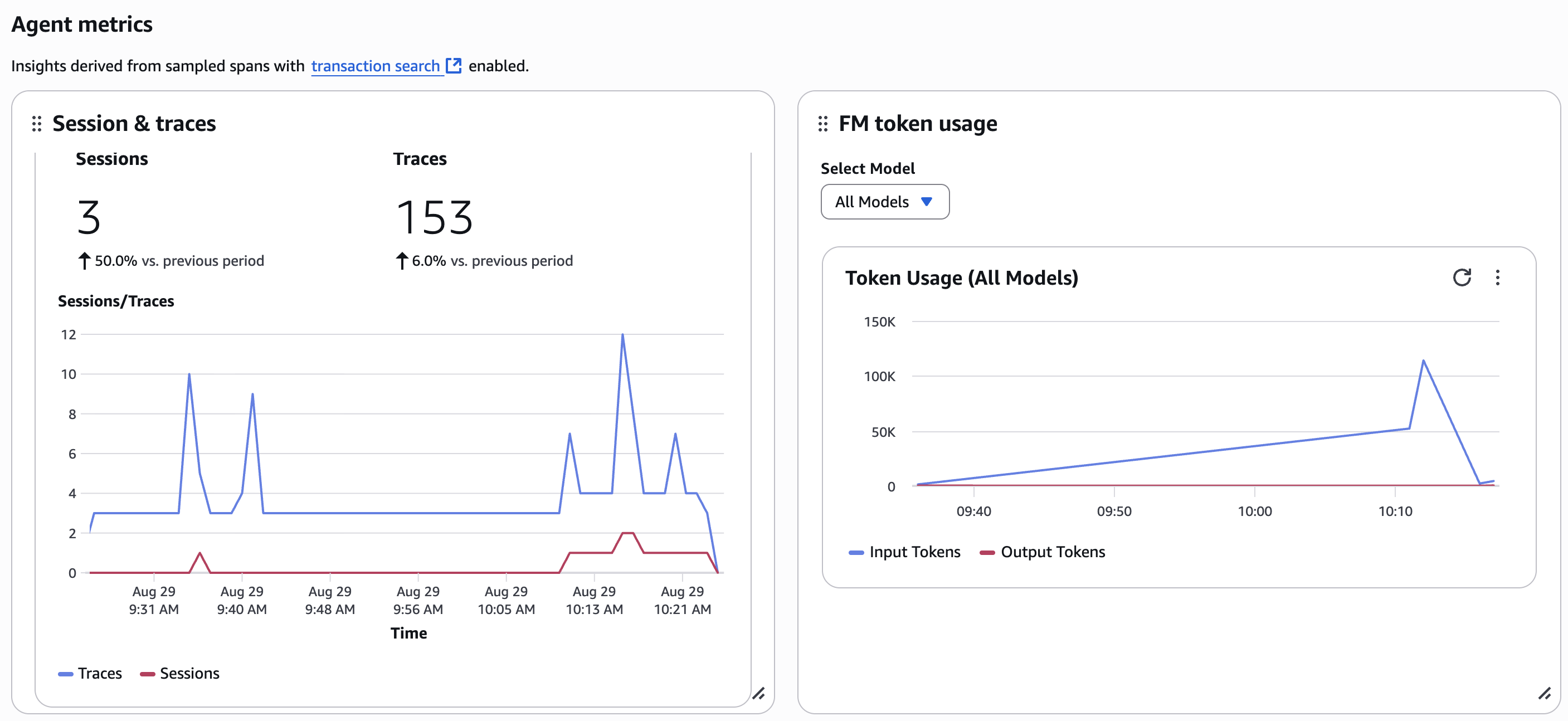The image size is (1568, 721).
Task: Open Token Usage widget options menu
Action: pyautogui.click(x=1497, y=277)
